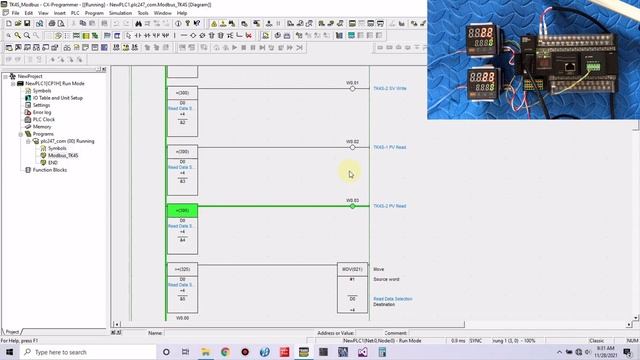This screenshot has width=640, height=360.
Task: Open Settings in project tree
Action: point(41,105)
